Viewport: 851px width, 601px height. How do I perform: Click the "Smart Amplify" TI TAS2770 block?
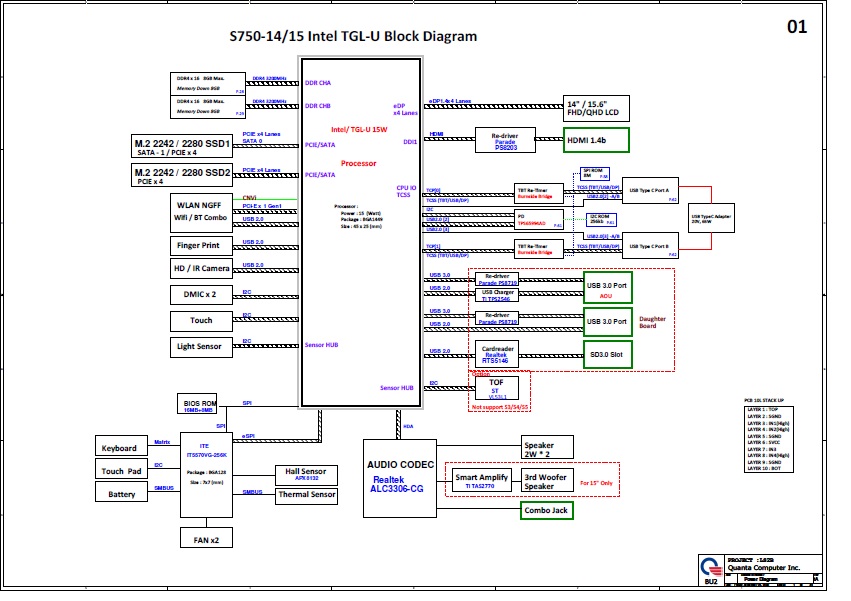pyautogui.click(x=481, y=480)
